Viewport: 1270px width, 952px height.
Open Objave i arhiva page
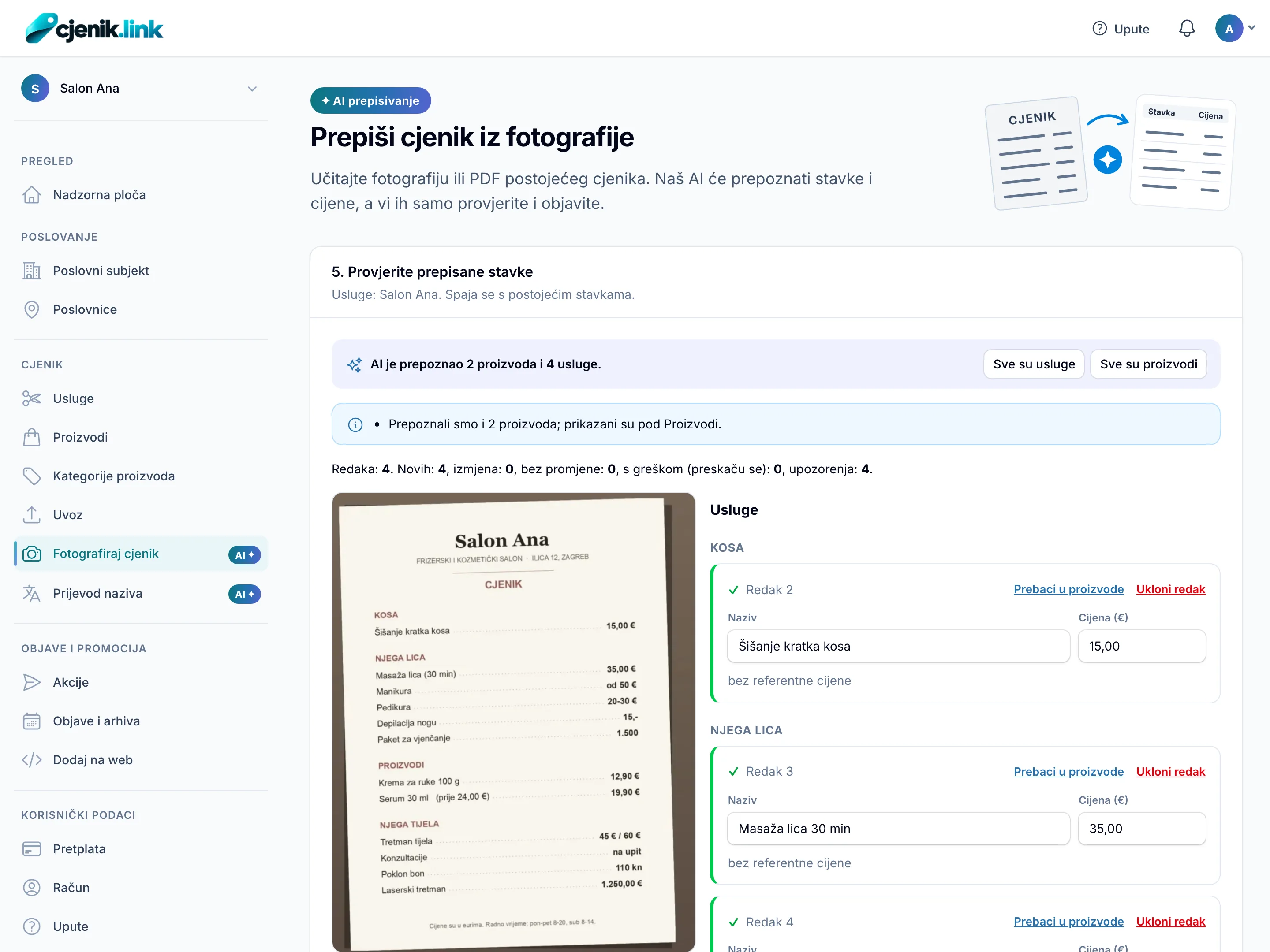(x=141, y=721)
